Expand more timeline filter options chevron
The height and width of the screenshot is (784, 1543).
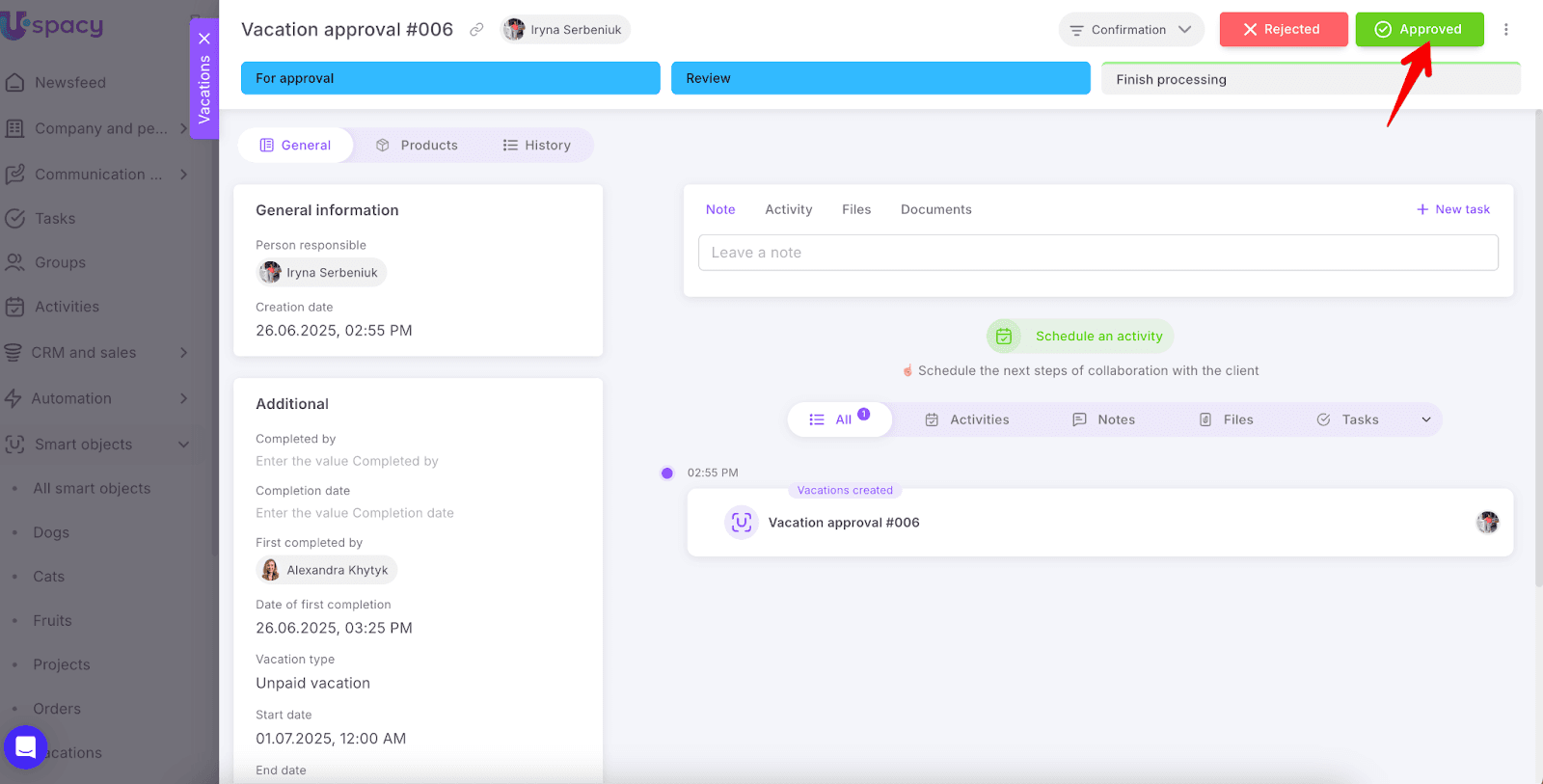pos(1425,419)
